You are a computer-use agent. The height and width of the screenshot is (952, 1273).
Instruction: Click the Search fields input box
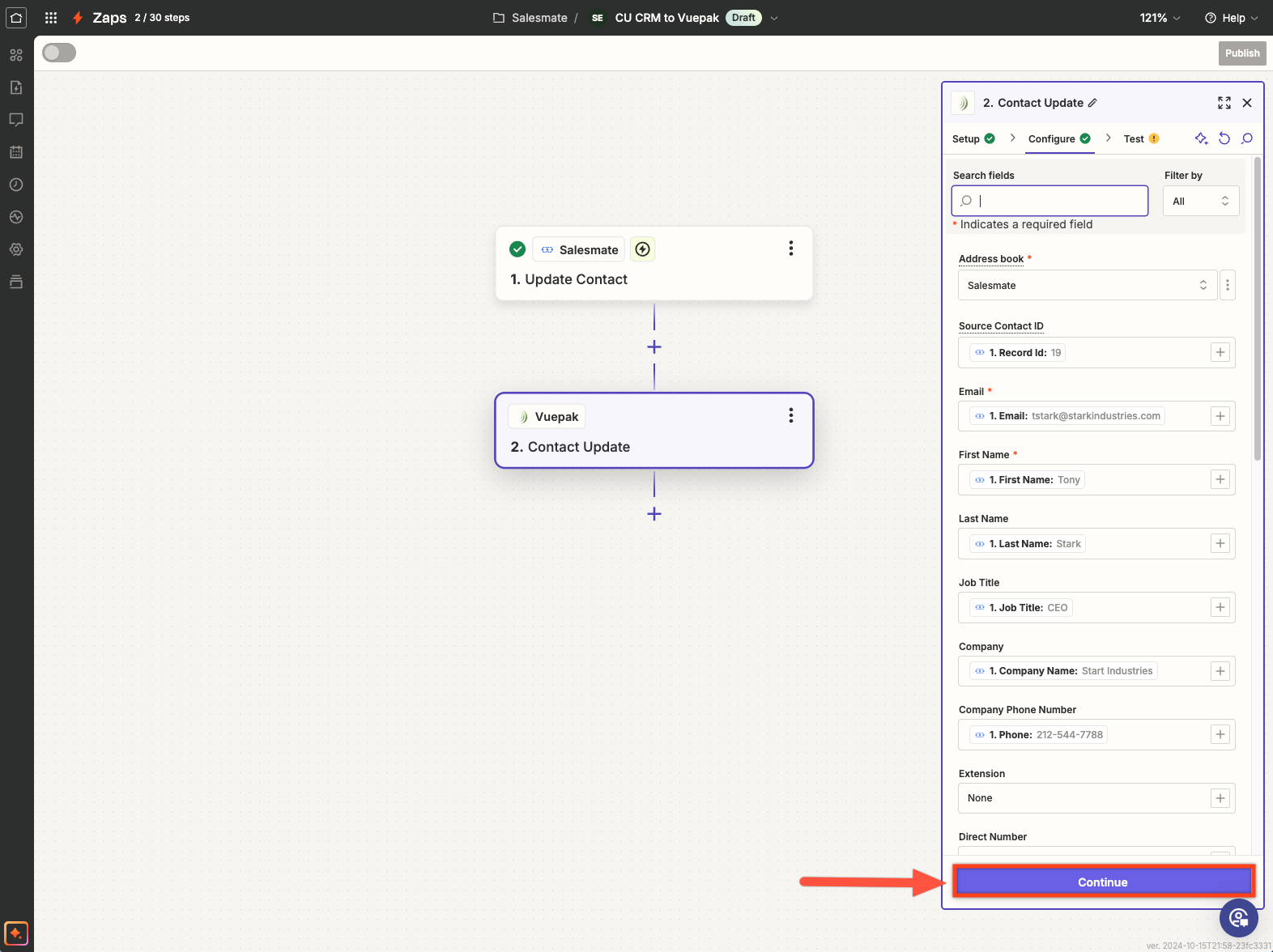point(1049,201)
